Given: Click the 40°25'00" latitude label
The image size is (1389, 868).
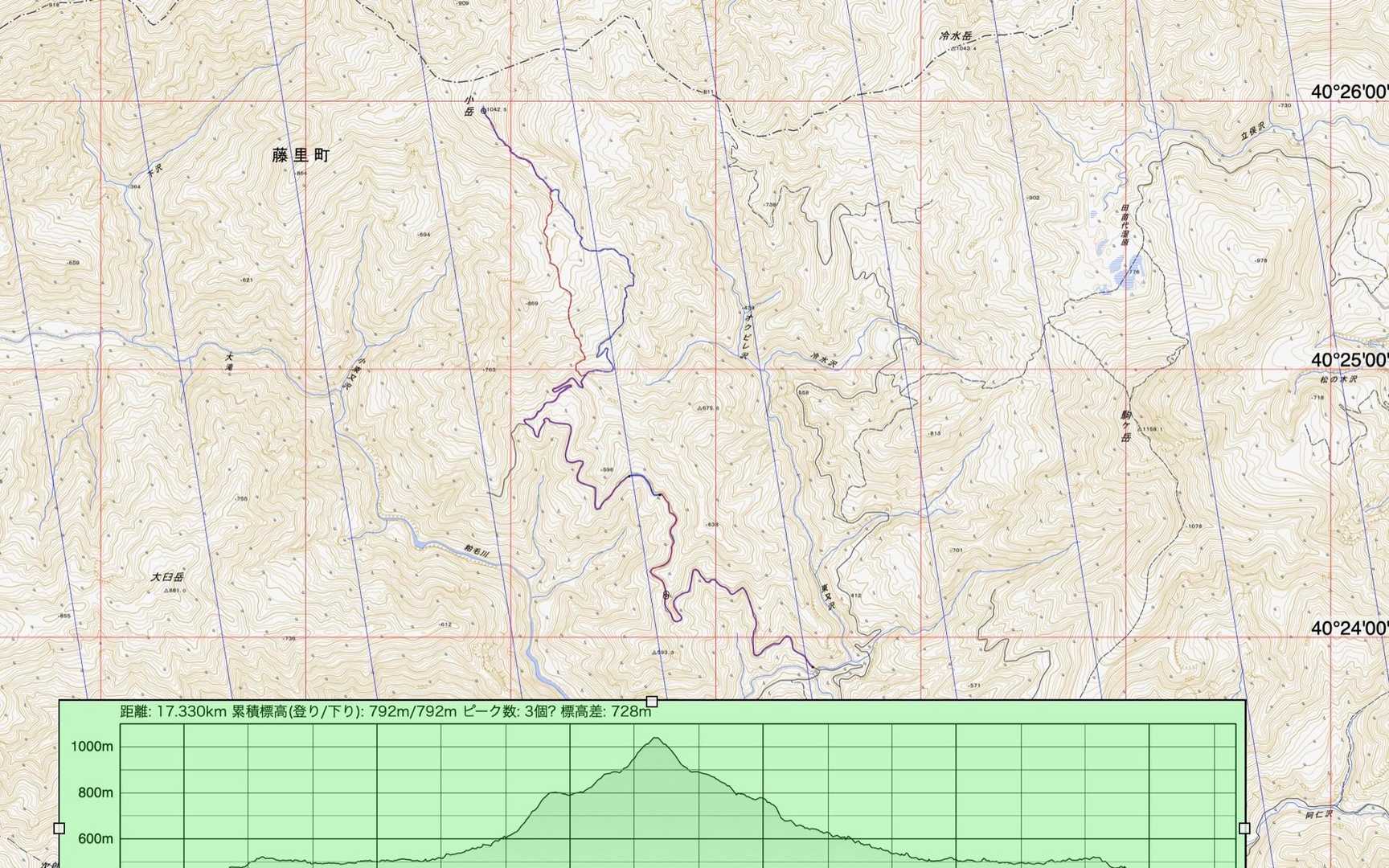Looking at the screenshot, I should pos(1349,359).
